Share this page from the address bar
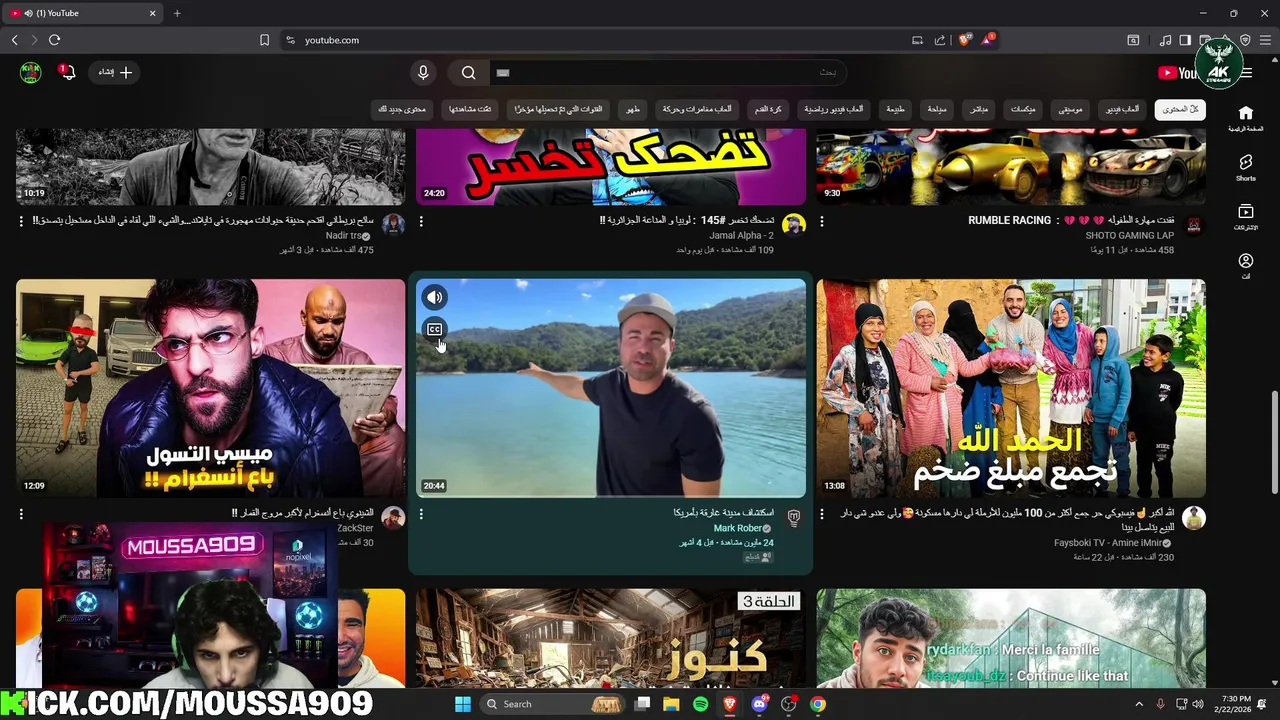Viewport: 1280px width, 720px height. pyautogui.click(x=940, y=40)
